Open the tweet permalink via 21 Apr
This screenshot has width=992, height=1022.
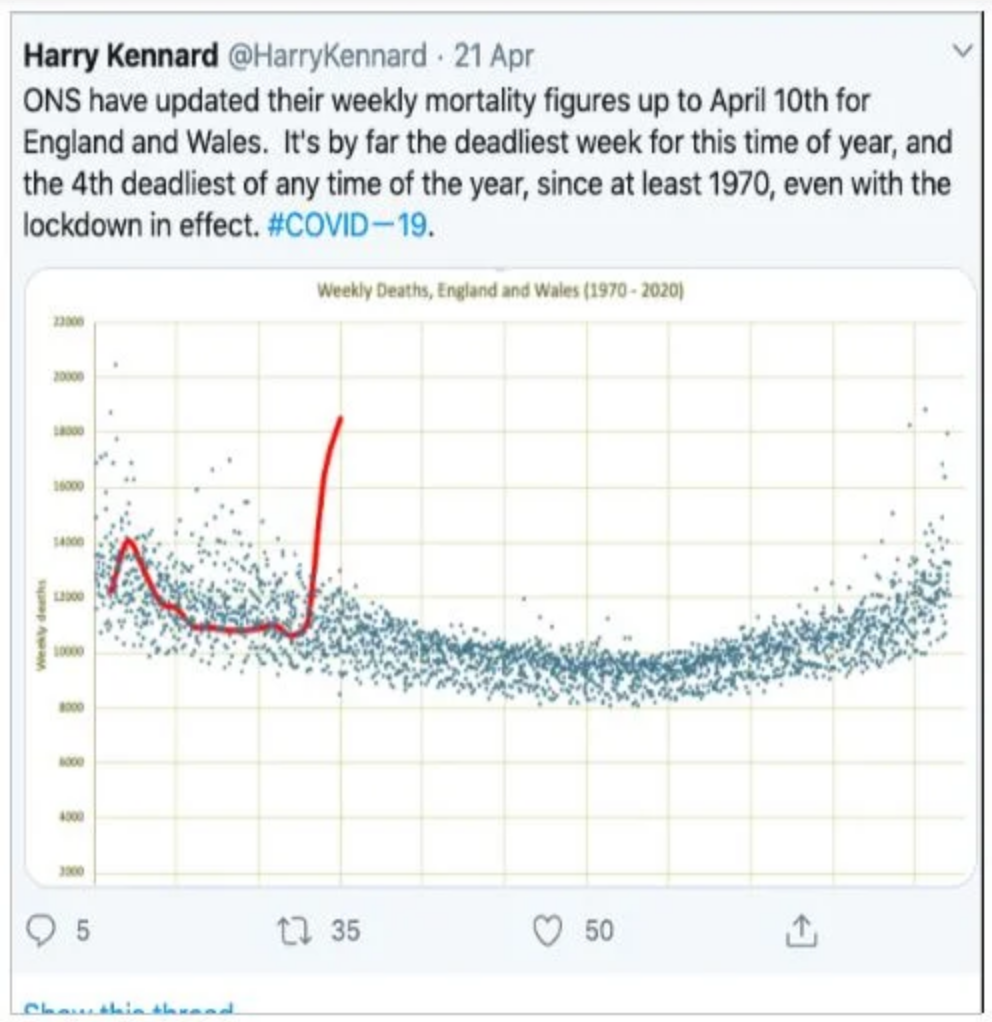(x=493, y=56)
